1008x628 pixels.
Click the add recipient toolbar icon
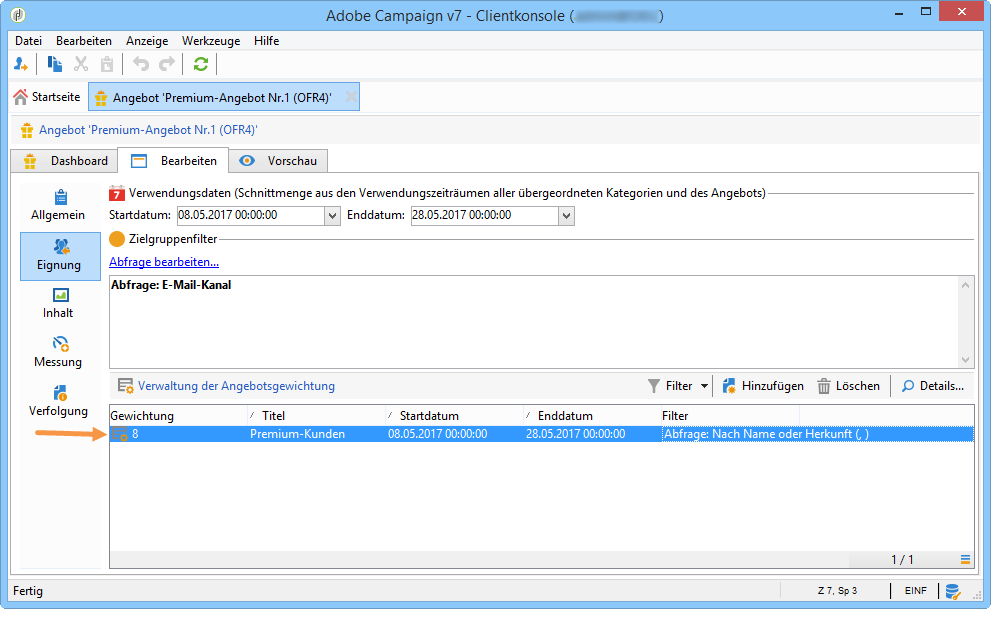[21, 64]
